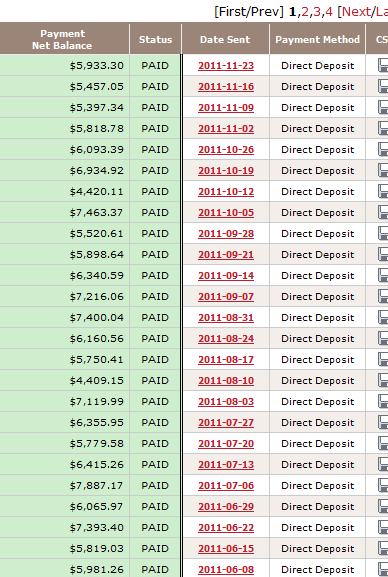Screen dimensions: 388x577
Task: Download CSV for 2011-06-15 payment
Action: click(x=383, y=548)
